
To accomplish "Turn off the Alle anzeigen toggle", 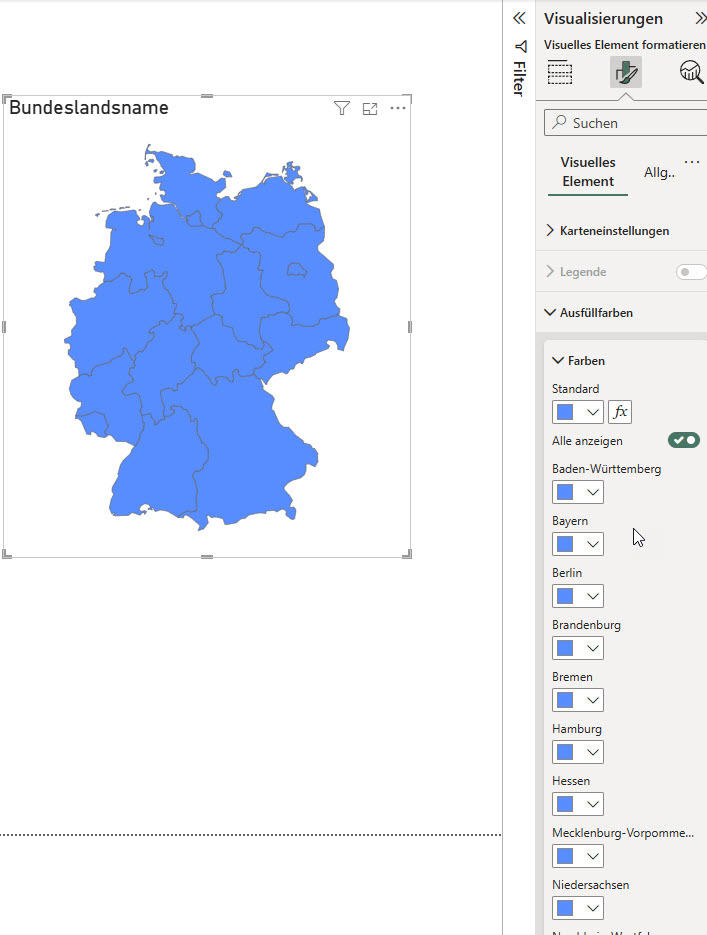I will (684, 440).
